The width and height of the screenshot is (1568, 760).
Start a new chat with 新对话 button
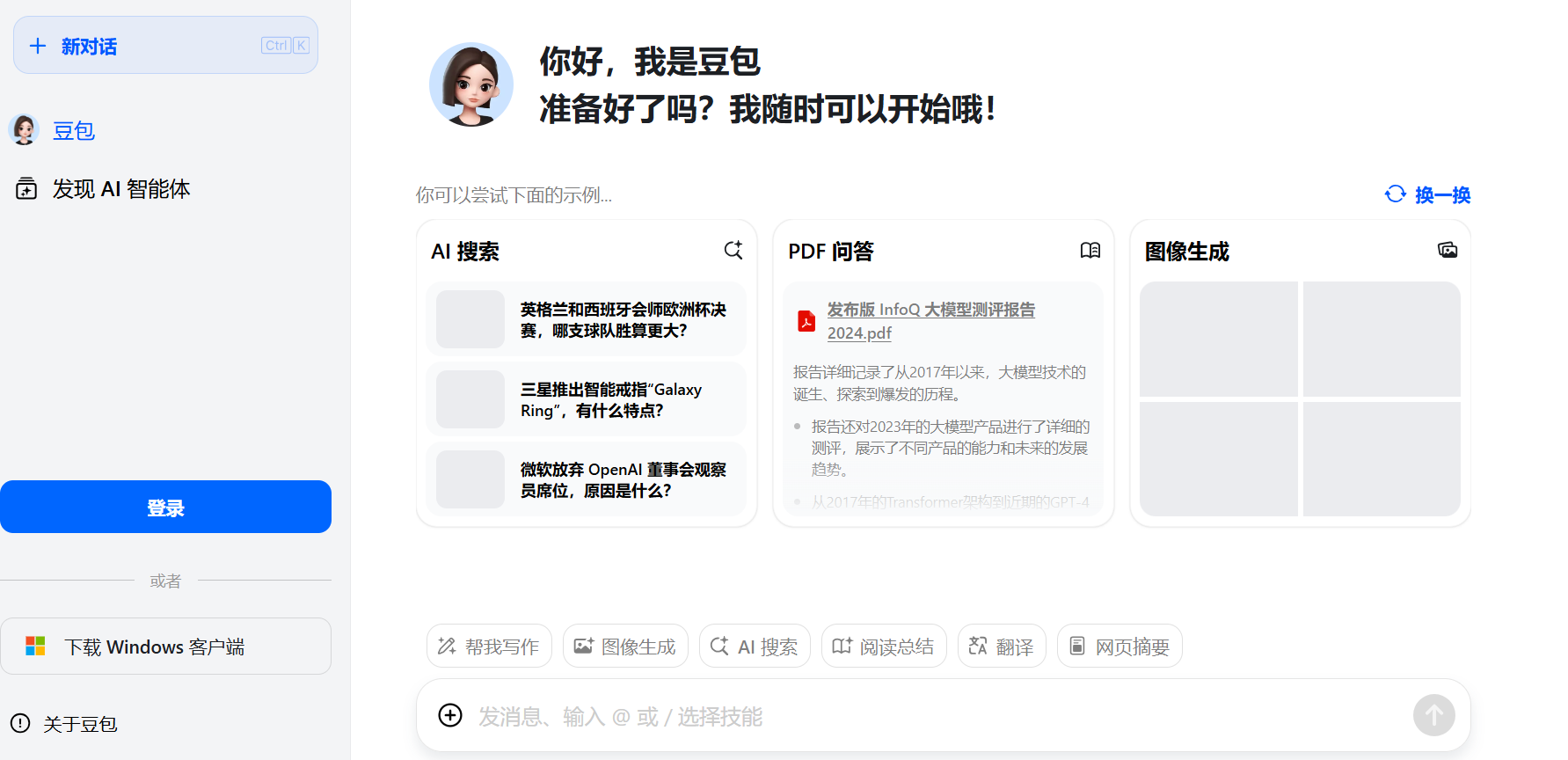click(x=165, y=45)
